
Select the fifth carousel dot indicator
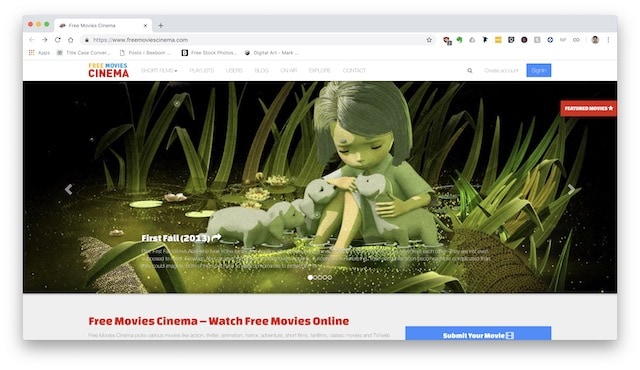[330, 277]
